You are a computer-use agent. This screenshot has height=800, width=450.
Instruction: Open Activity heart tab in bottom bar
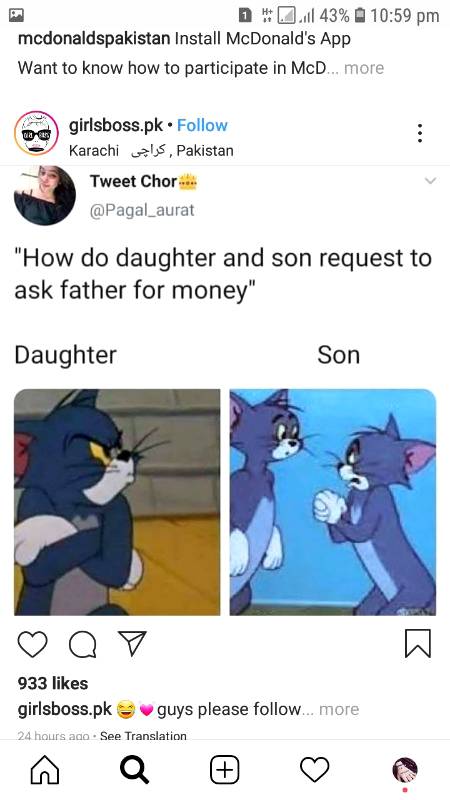[314, 769]
